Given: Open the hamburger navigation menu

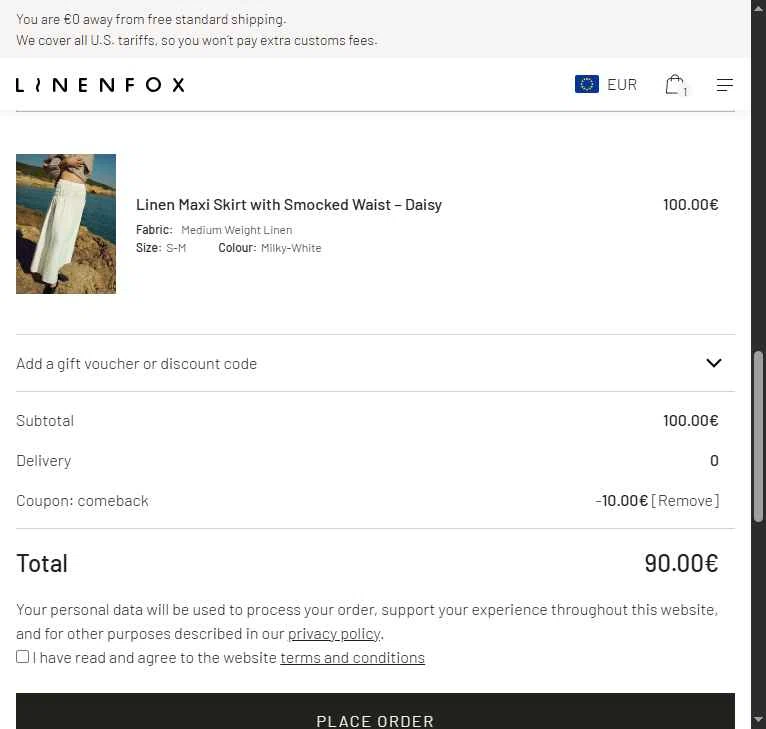Looking at the screenshot, I should tap(725, 85).
